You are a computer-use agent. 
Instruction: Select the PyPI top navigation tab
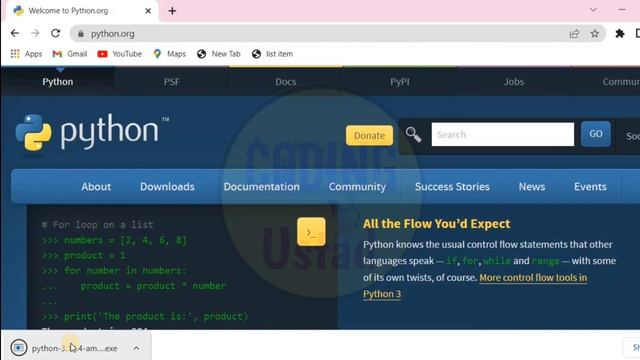400,82
